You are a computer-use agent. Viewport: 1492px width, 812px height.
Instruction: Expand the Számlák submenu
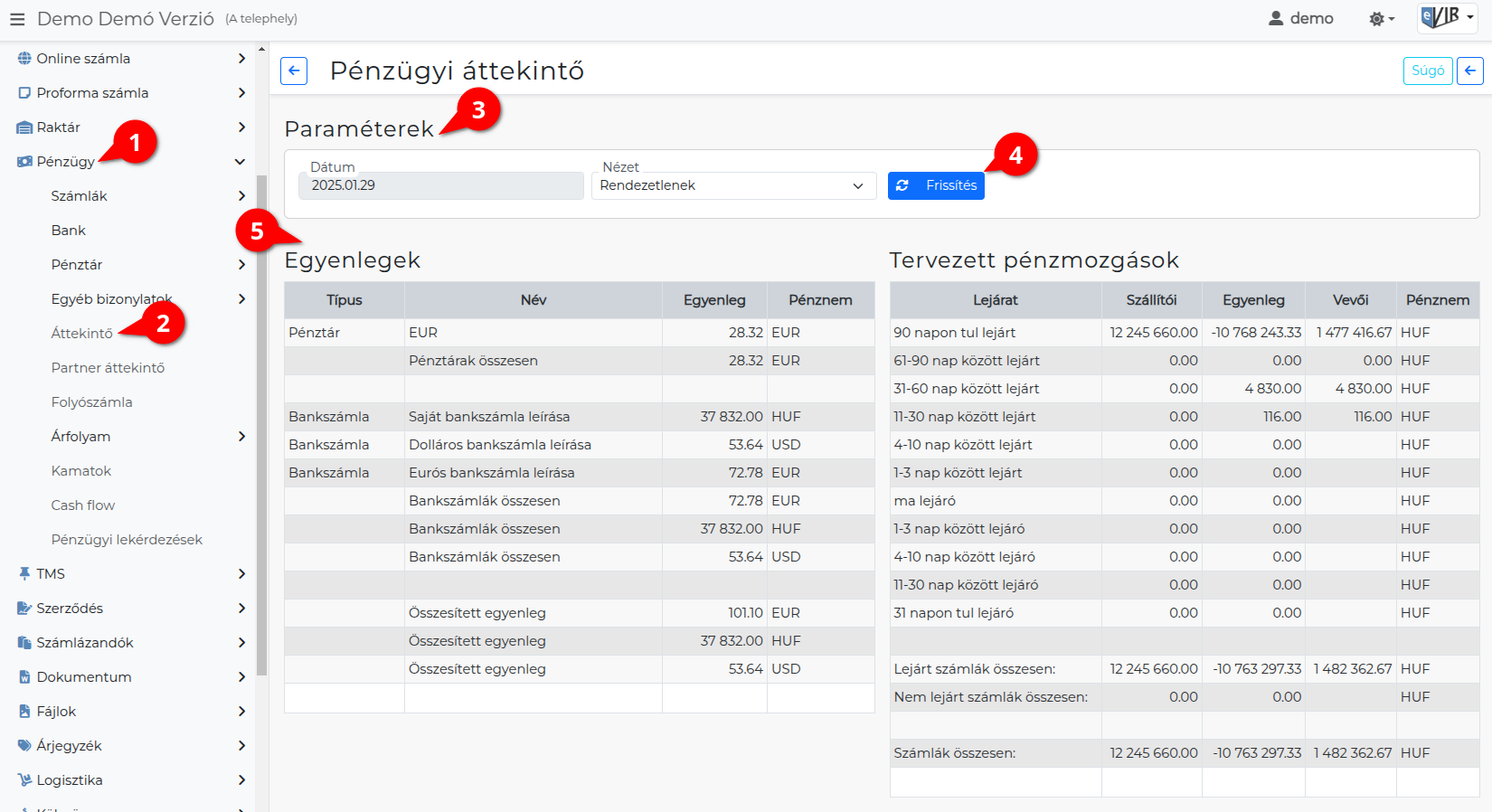pyautogui.click(x=241, y=196)
